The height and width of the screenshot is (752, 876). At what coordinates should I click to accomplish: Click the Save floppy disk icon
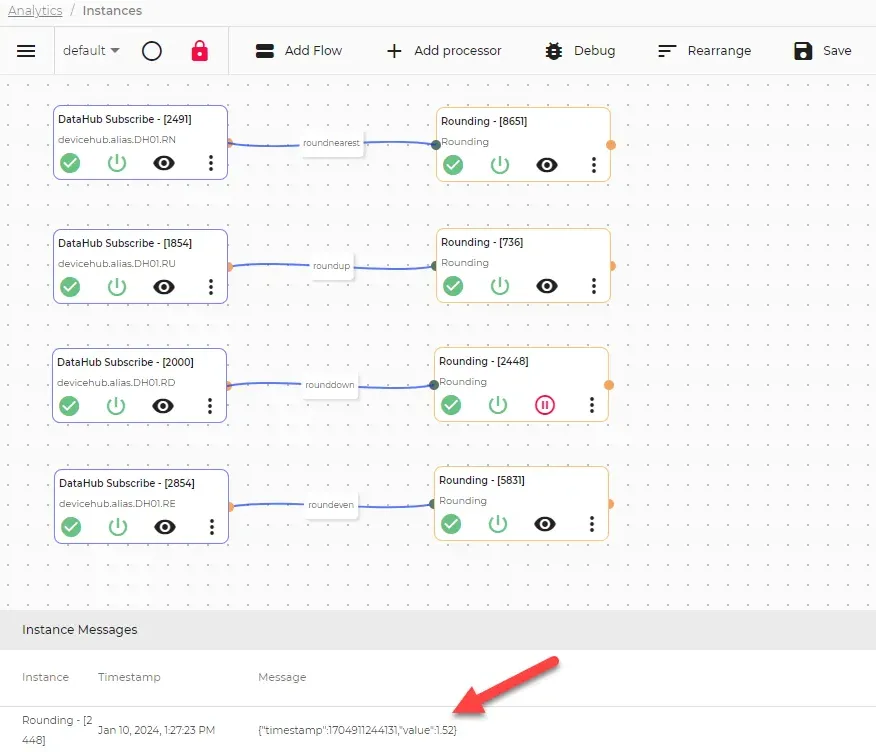click(803, 51)
